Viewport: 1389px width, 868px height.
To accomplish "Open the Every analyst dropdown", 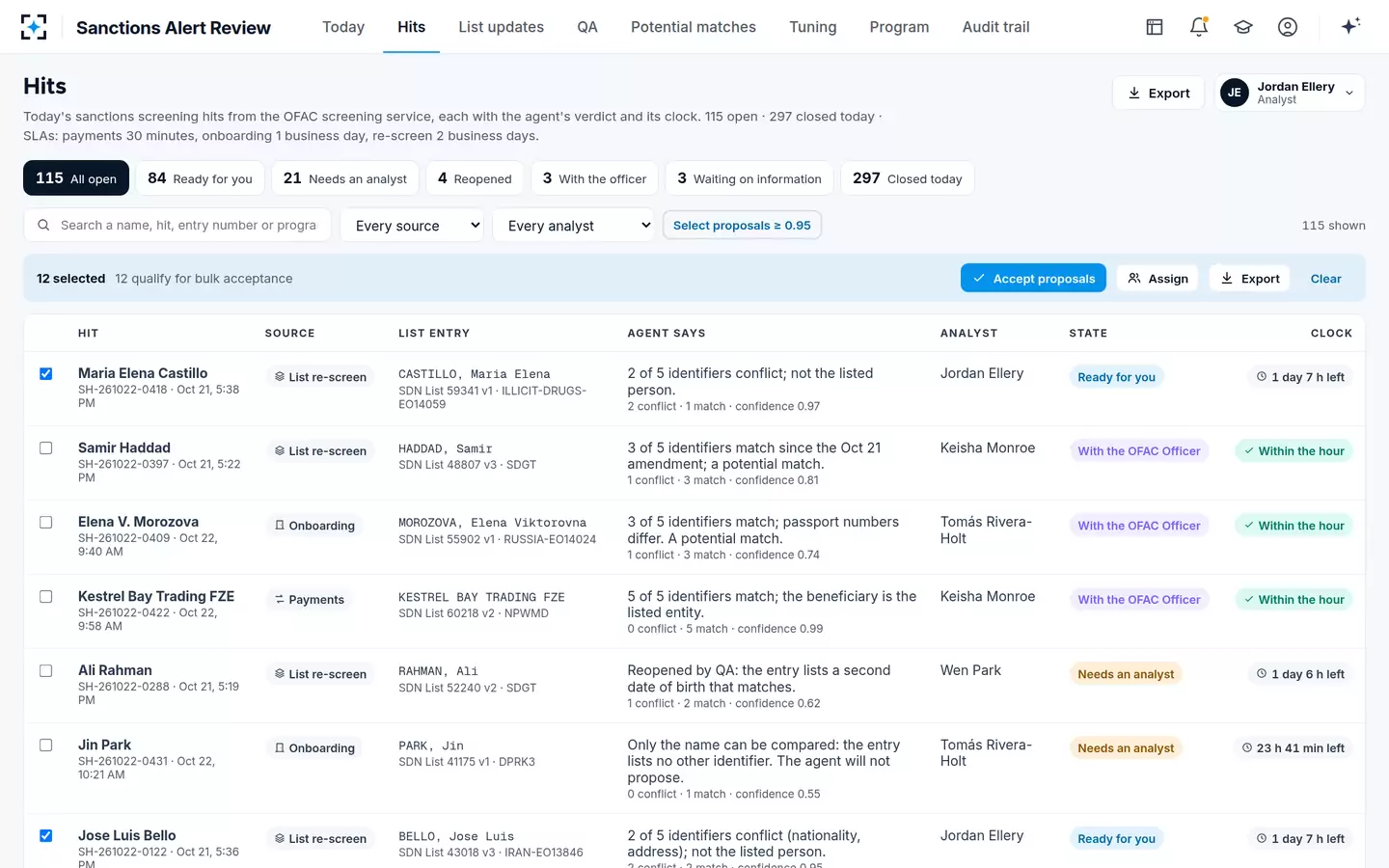I will click(574, 226).
